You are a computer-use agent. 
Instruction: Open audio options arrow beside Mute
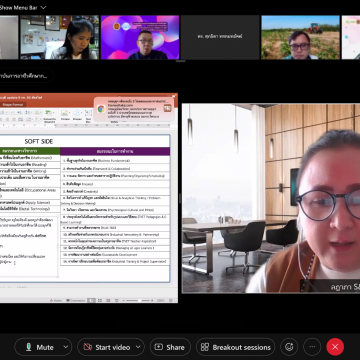tap(66, 347)
